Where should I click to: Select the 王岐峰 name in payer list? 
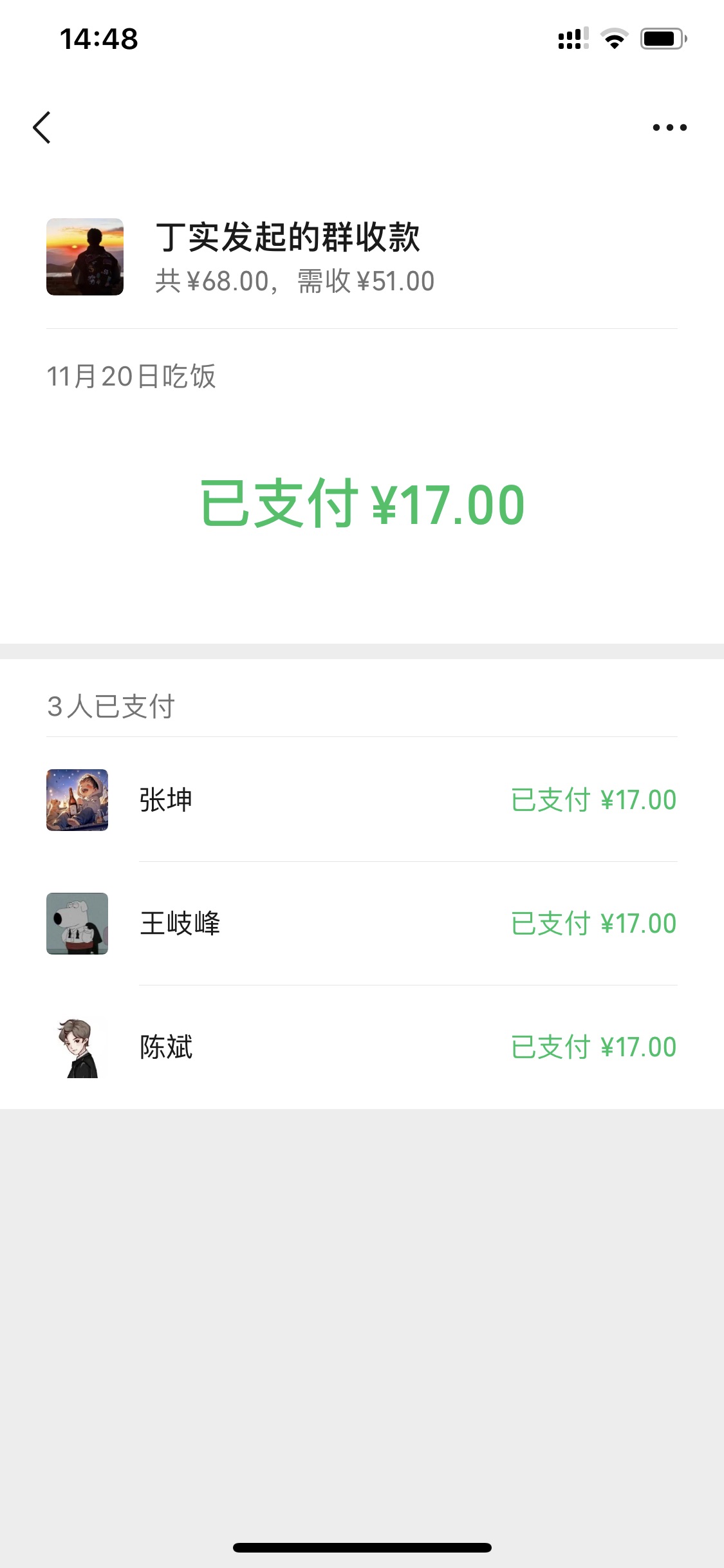(180, 924)
